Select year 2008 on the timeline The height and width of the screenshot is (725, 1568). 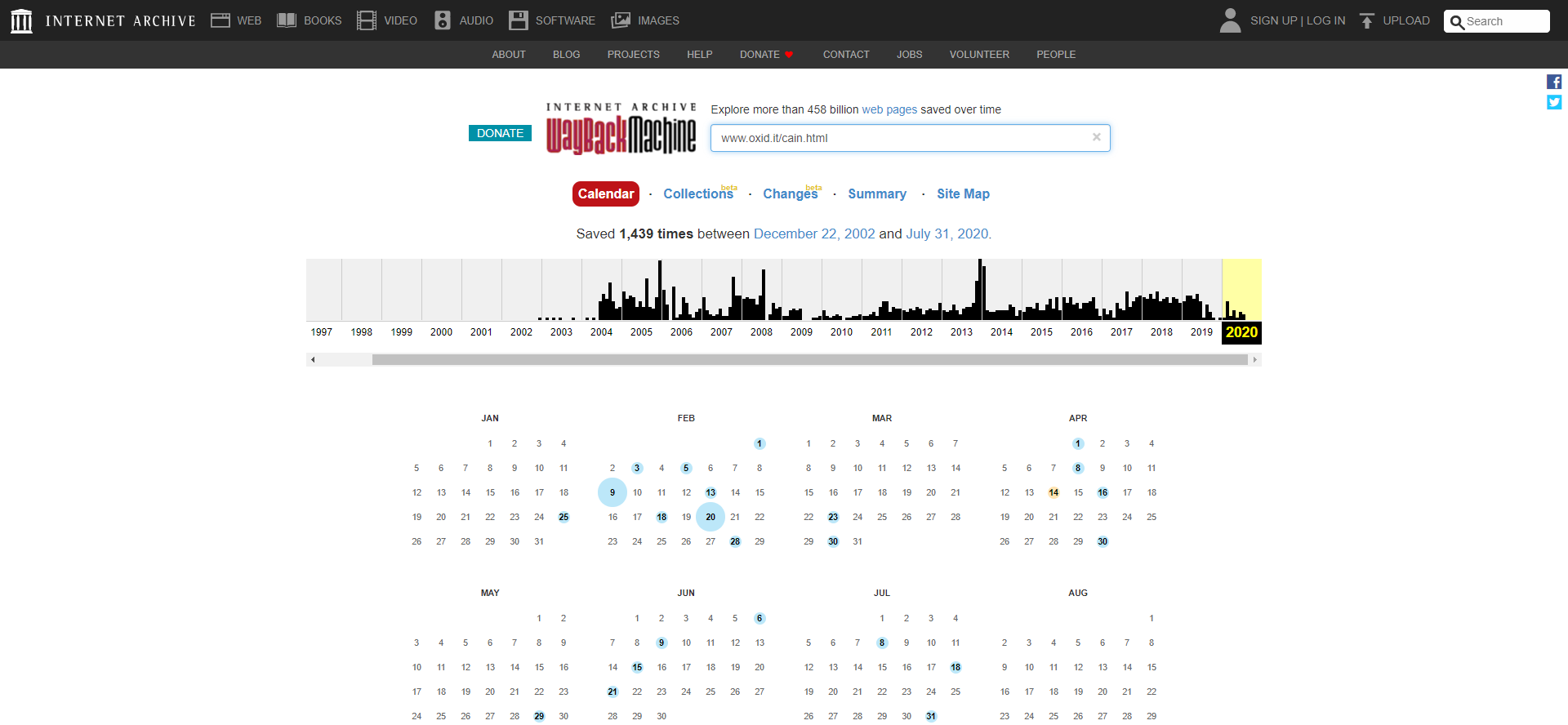761,332
